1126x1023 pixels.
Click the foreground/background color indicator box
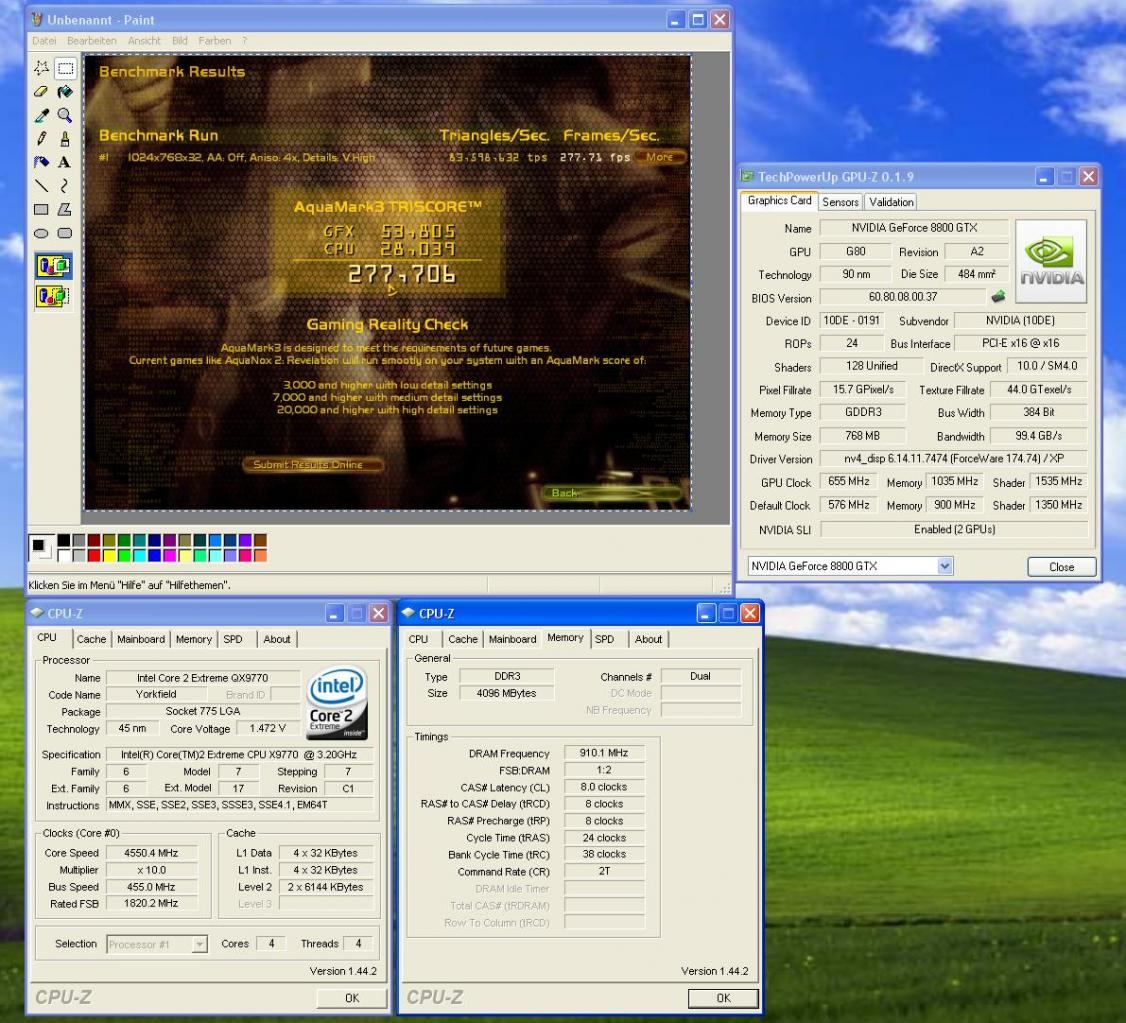click(41, 547)
